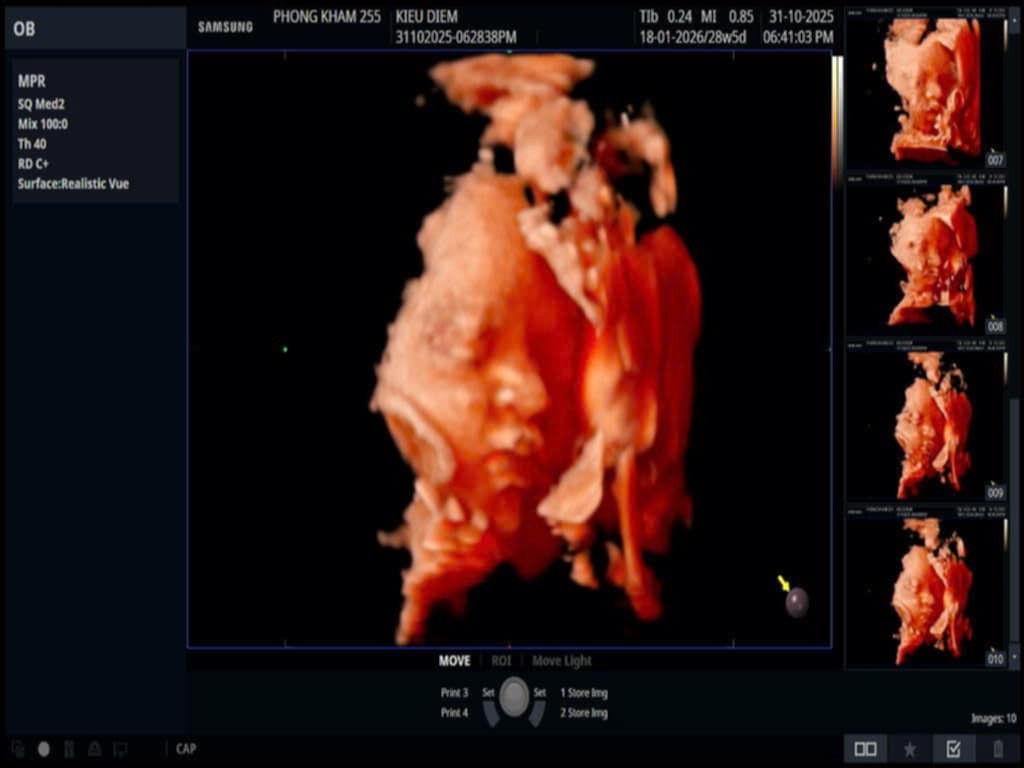Screen dimensions: 1024x768
Task: Click the trash delete icon
Action: 997,748
